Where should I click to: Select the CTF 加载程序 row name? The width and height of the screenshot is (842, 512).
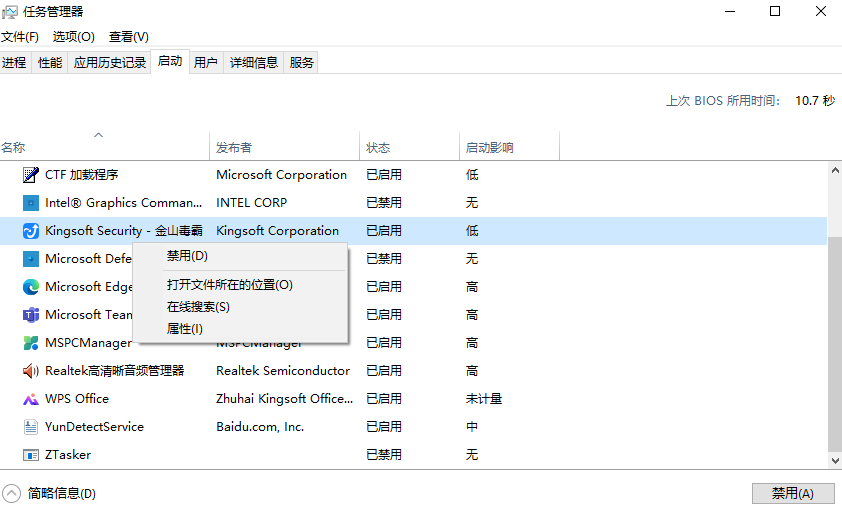click(82, 175)
